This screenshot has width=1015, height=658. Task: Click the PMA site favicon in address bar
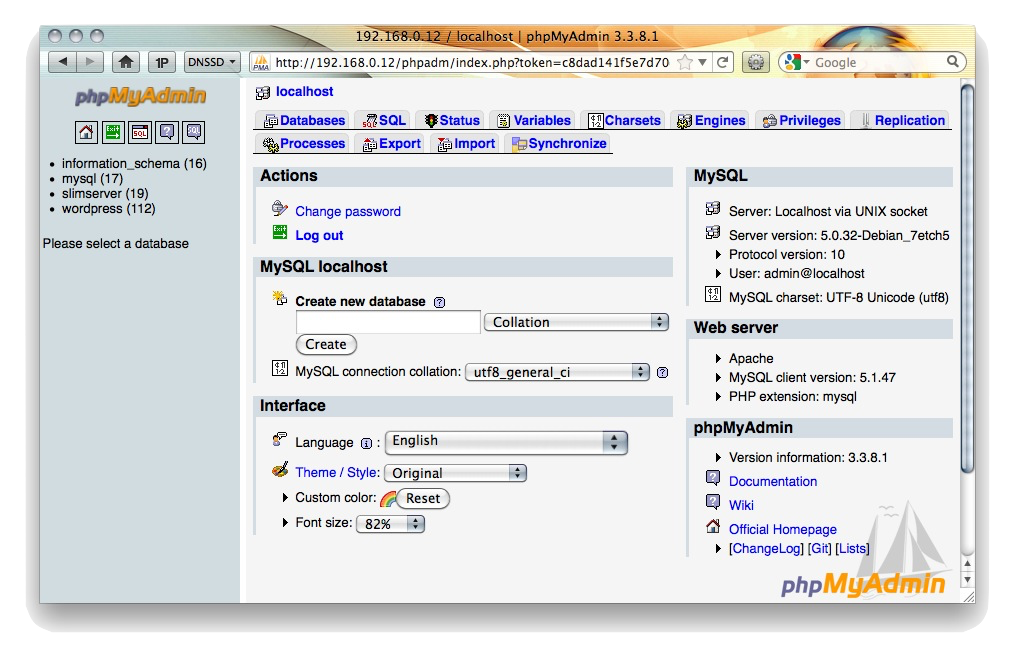(261, 62)
